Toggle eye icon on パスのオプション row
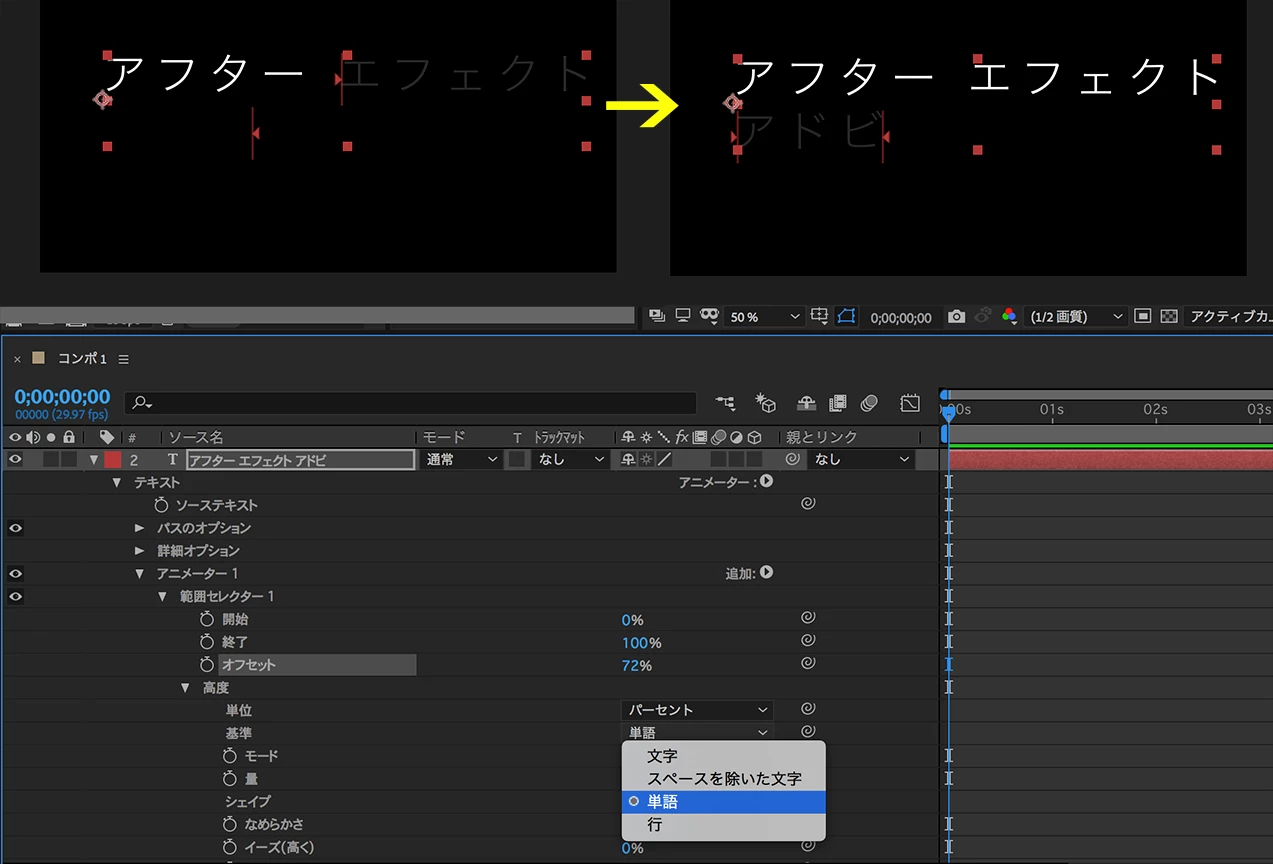This screenshot has height=864, width=1273. click(x=15, y=527)
